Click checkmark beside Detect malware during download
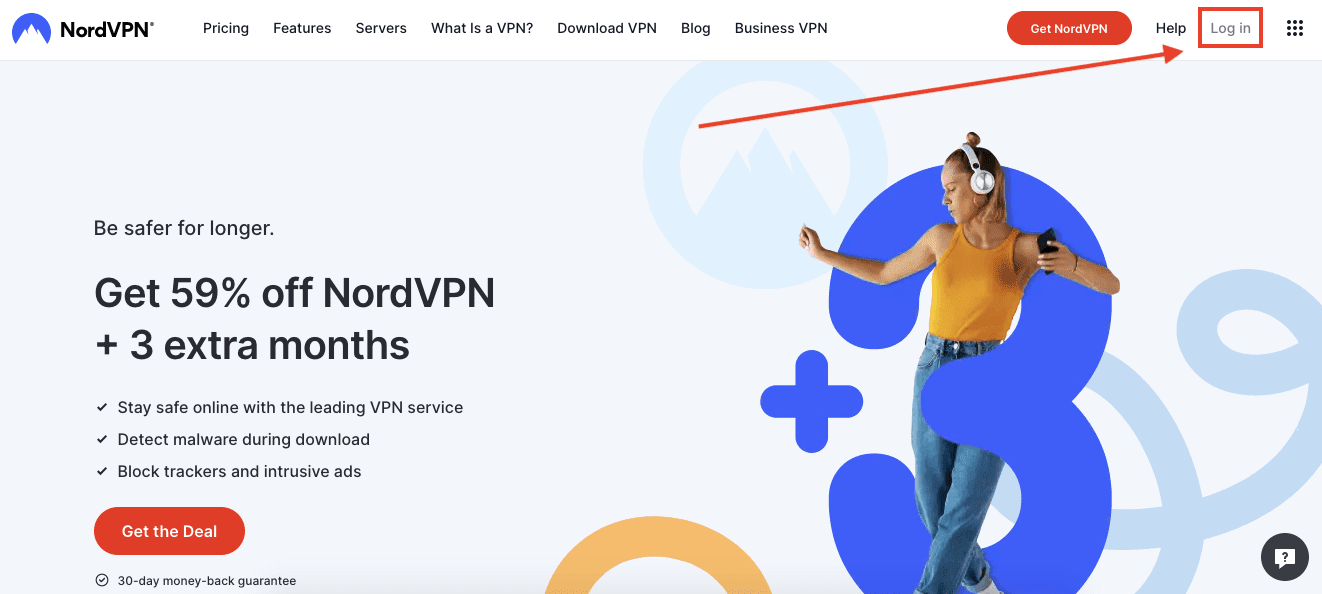The image size is (1322, 594). [102, 440]
